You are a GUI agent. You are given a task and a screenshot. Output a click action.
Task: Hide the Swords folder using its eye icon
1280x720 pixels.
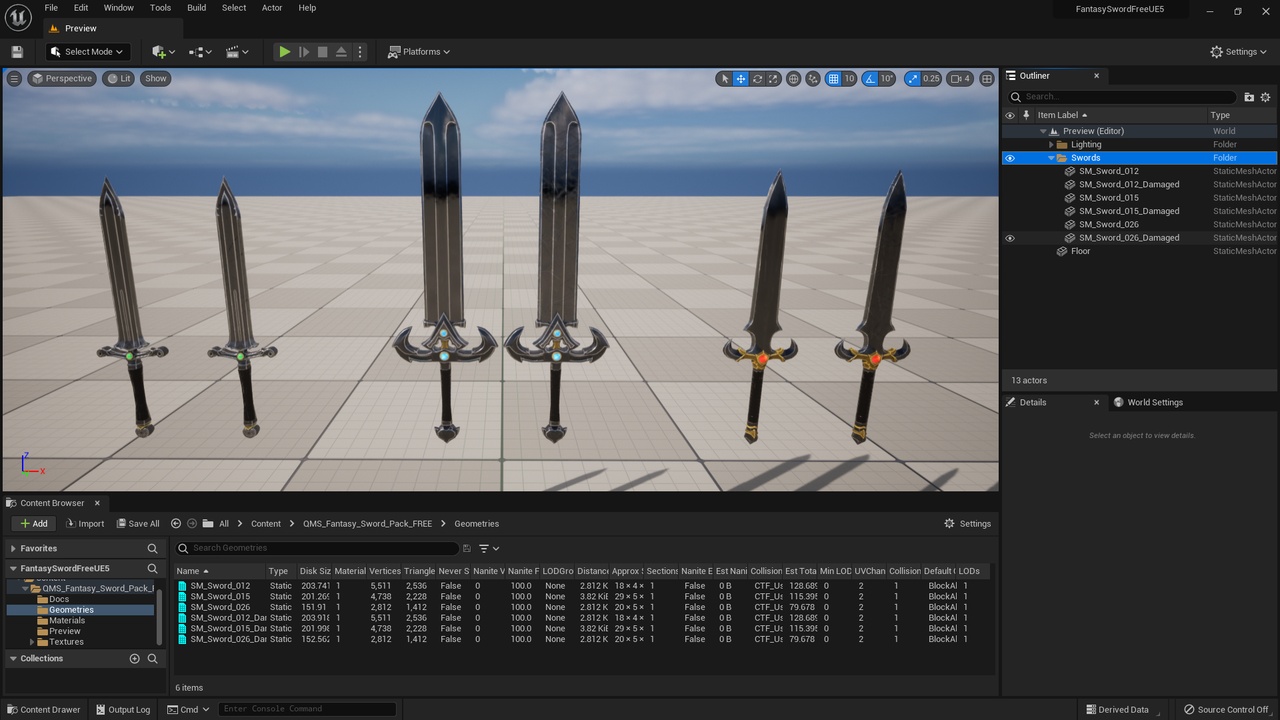click(x=1009, y=158)
